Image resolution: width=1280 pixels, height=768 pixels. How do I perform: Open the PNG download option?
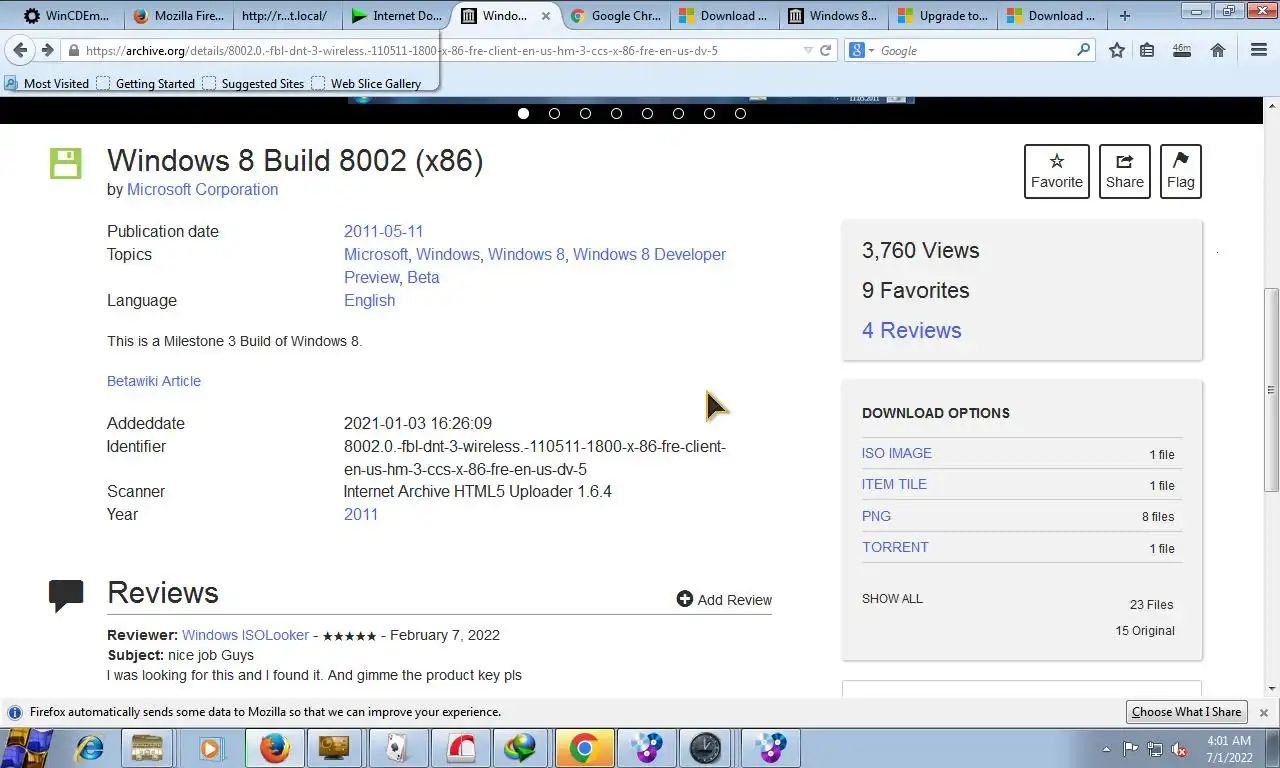point(876,516)
